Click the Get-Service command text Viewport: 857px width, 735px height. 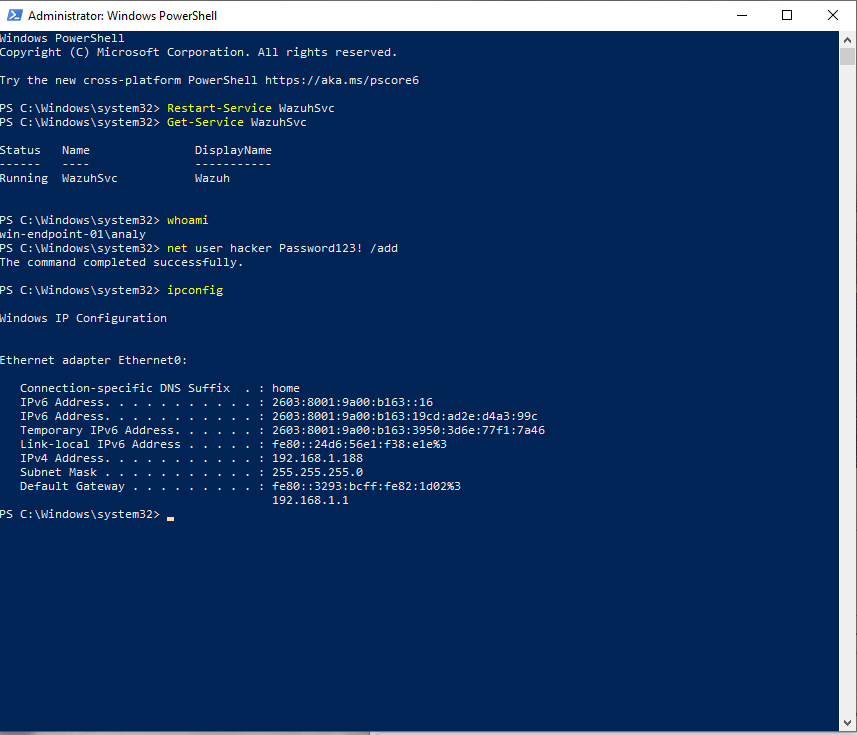206,122
